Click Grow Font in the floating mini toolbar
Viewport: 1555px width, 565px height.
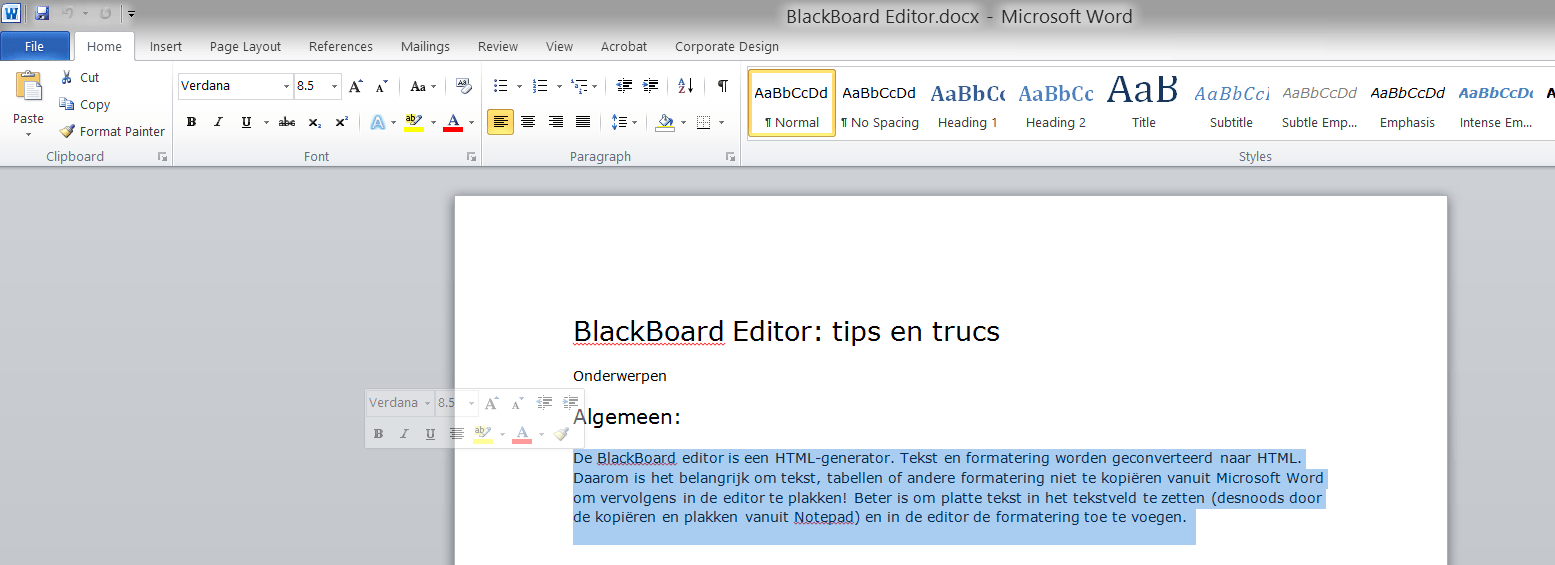(x=491, y=403)
